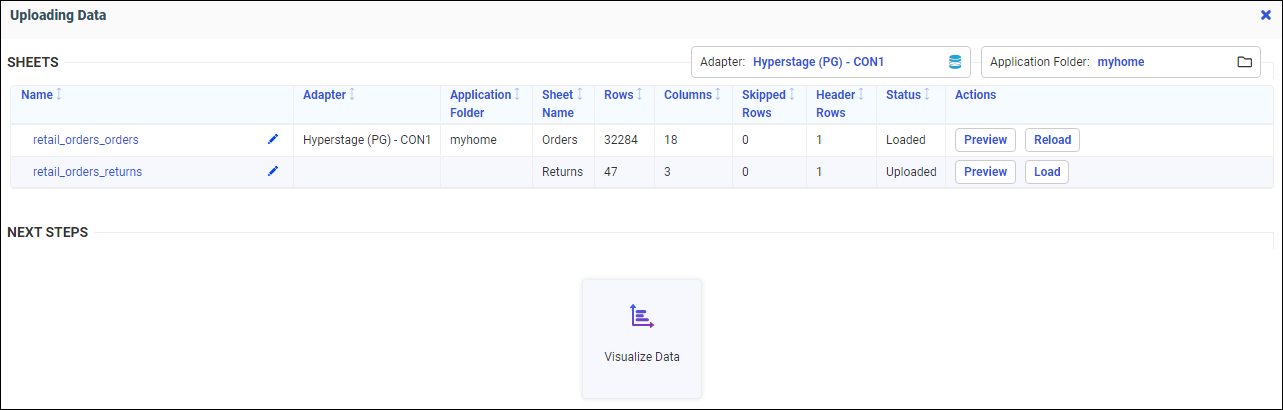This screenshot has width=1283, height=410.
Task: Edit name of retail_orders_returns with pencil icon
Action: [x=273, y=172]
